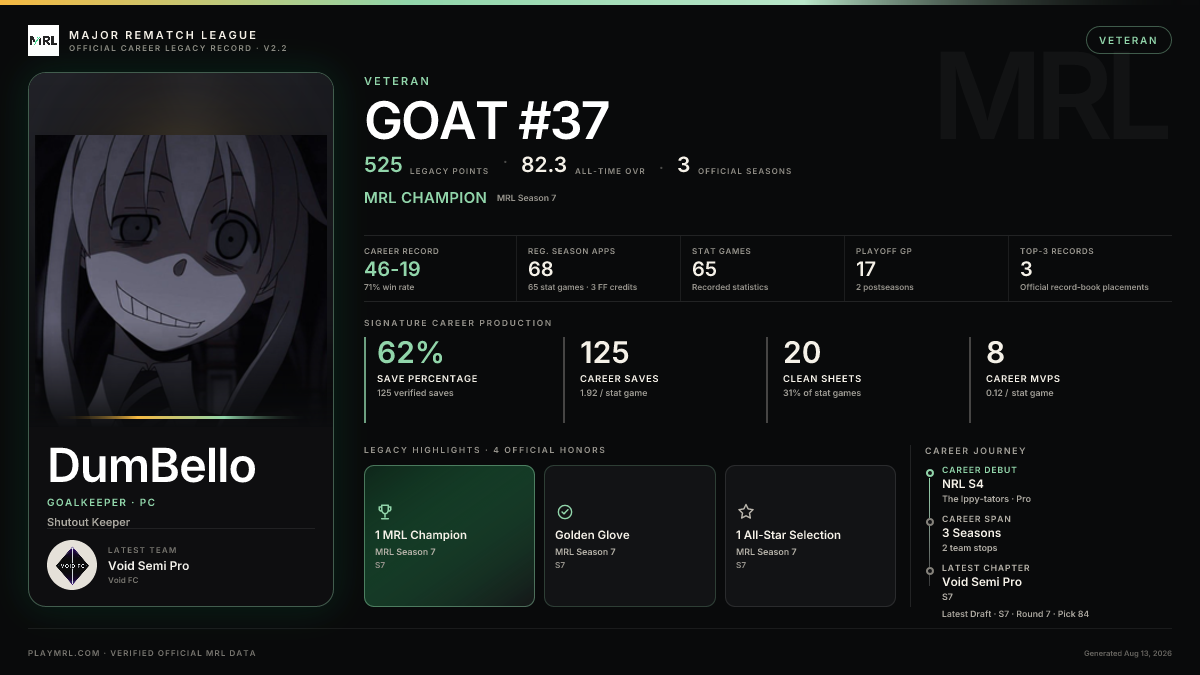Click the Shutout Keeper label
The image size is (1200, 675).
coord(88,522)
